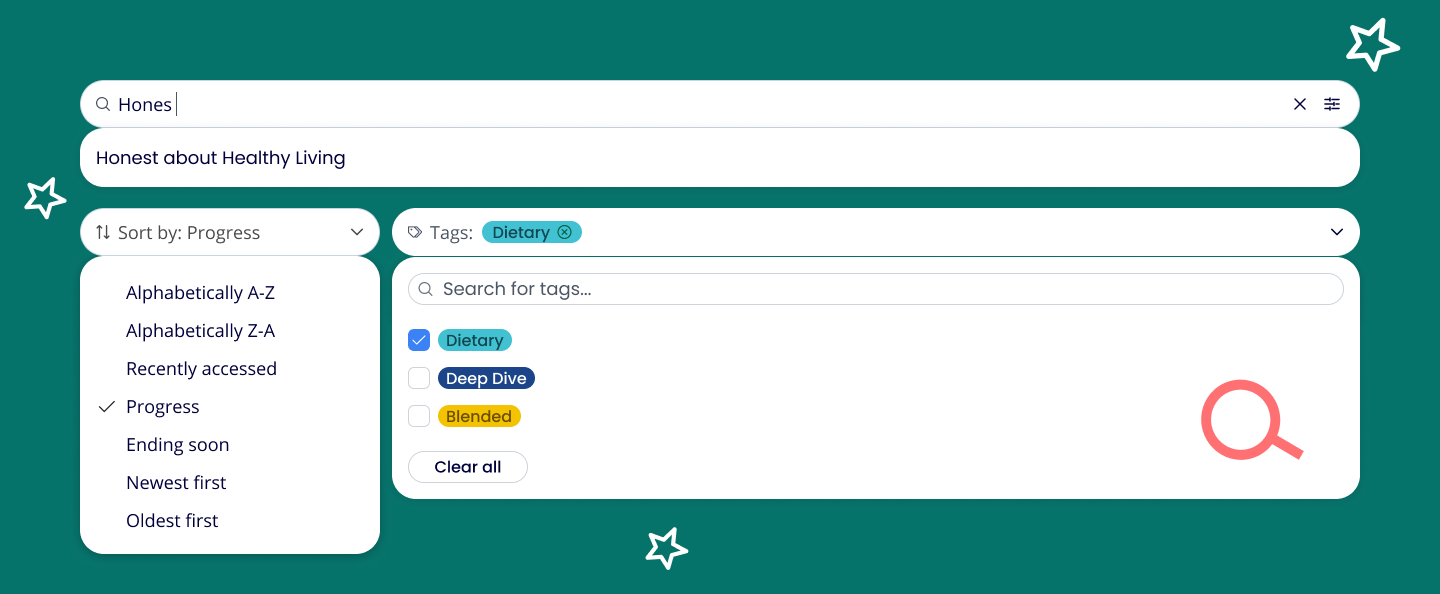The image size is (1440, 594).
Task: Tick the Blended tag checkbox
Action: tap(419, 416)
